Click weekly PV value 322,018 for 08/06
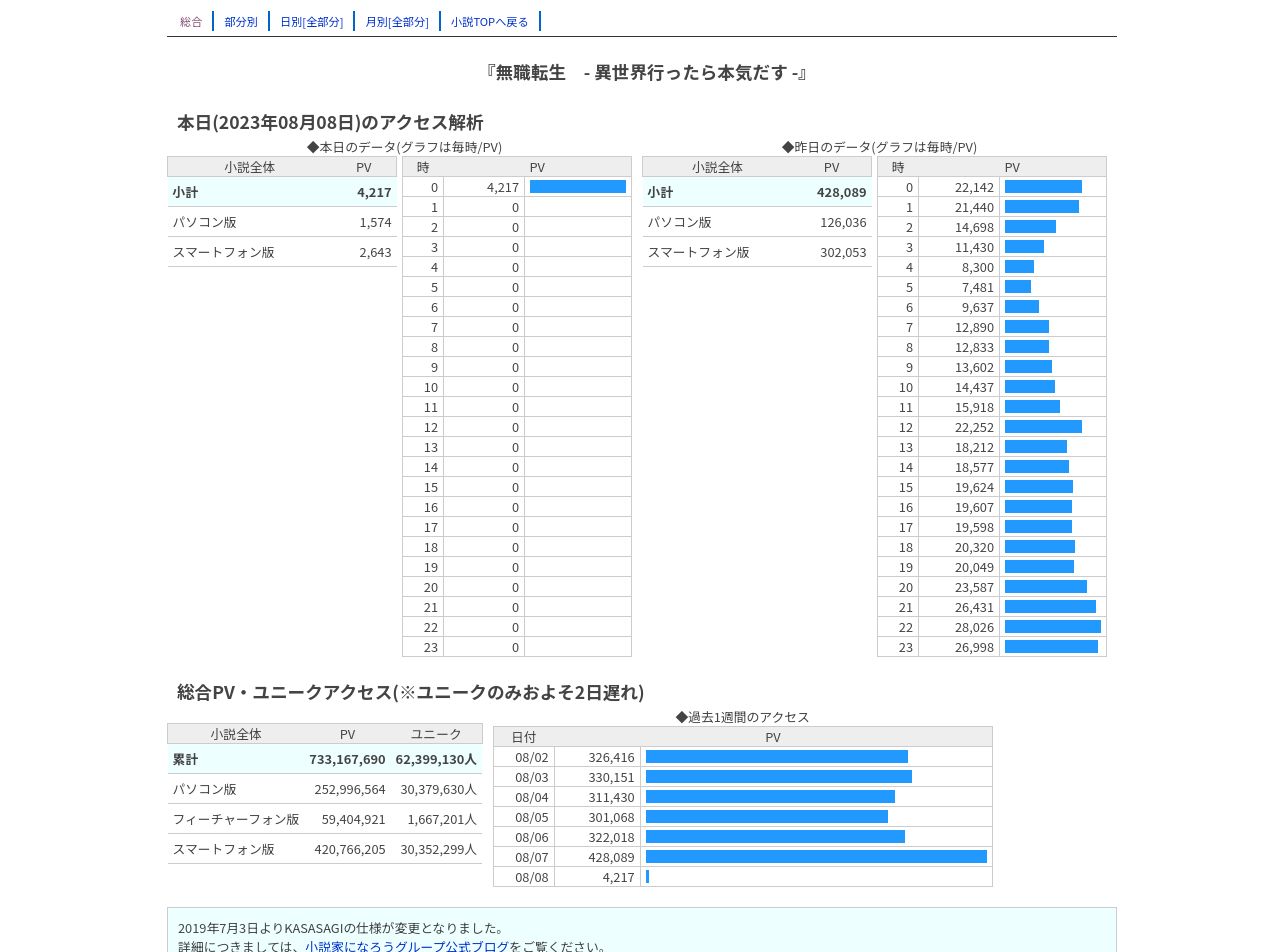This screenshot has width=1284, height=952. (611, 837)
